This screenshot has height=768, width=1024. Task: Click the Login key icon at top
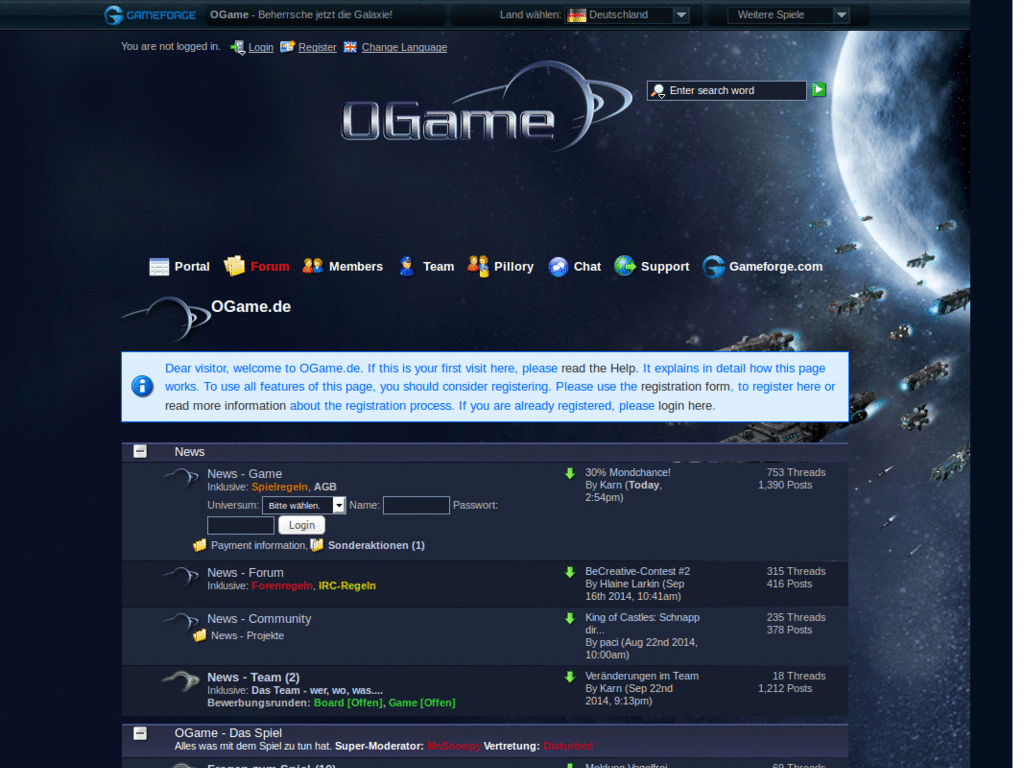(238, 47)
